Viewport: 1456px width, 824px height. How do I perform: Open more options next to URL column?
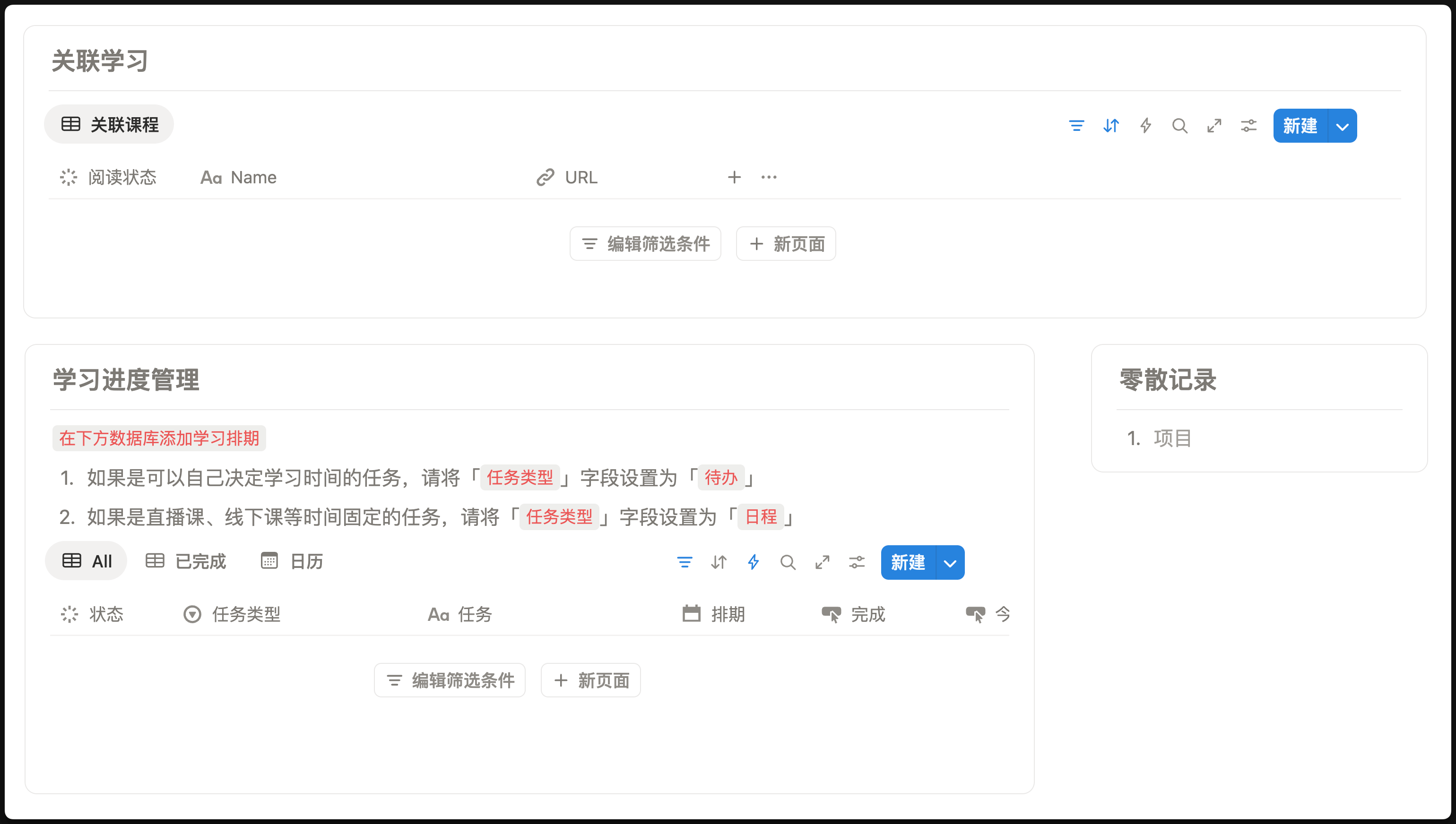769,177
